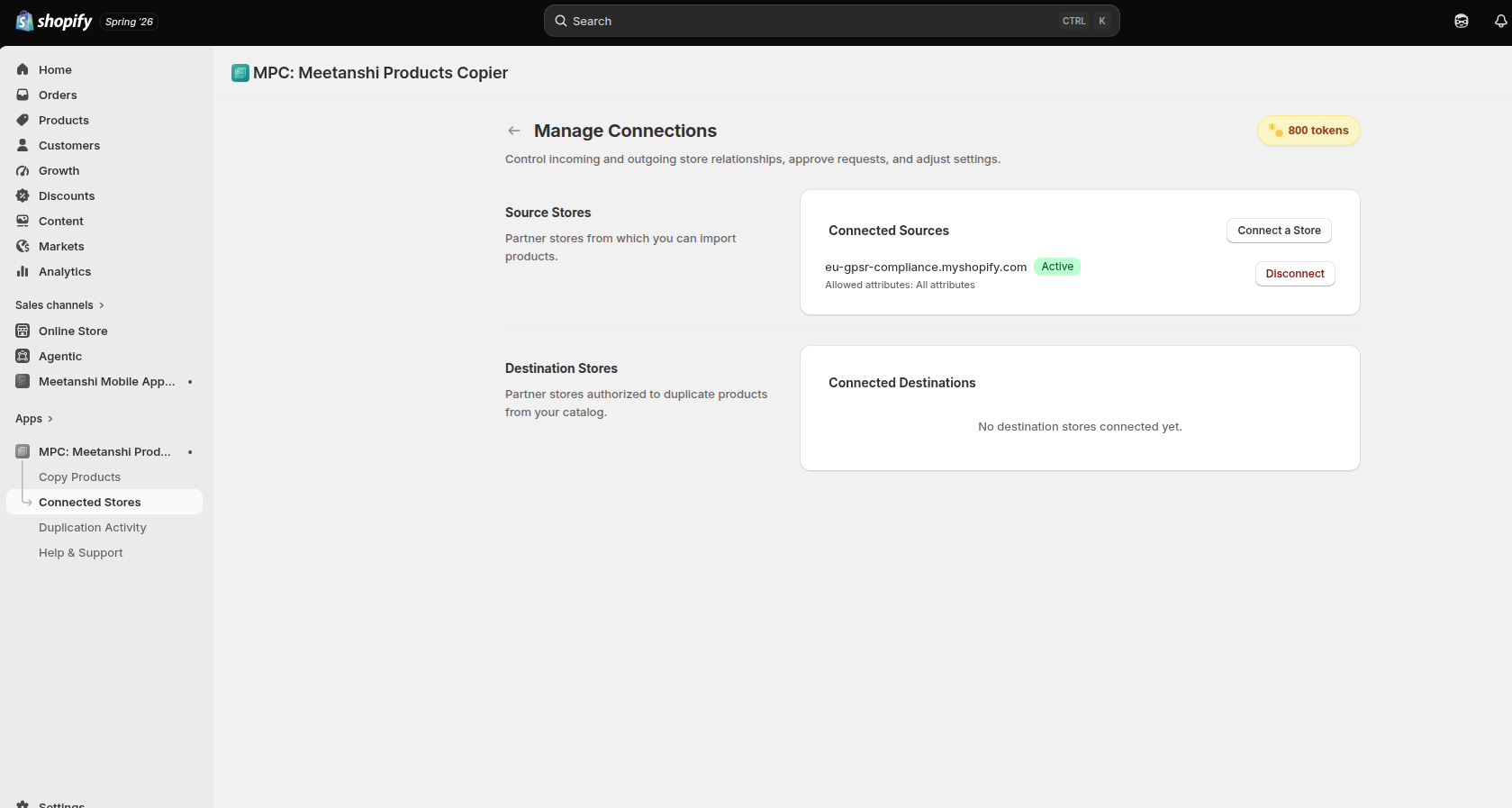Go back using the arrow beside Manage Connections
Viewport: 1512px width, 808px height.
tap(514, 131)
